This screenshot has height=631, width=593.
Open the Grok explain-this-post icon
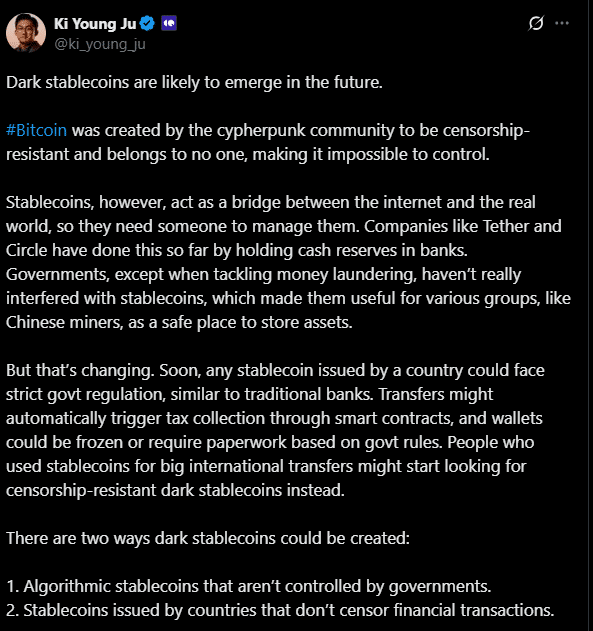536,23
